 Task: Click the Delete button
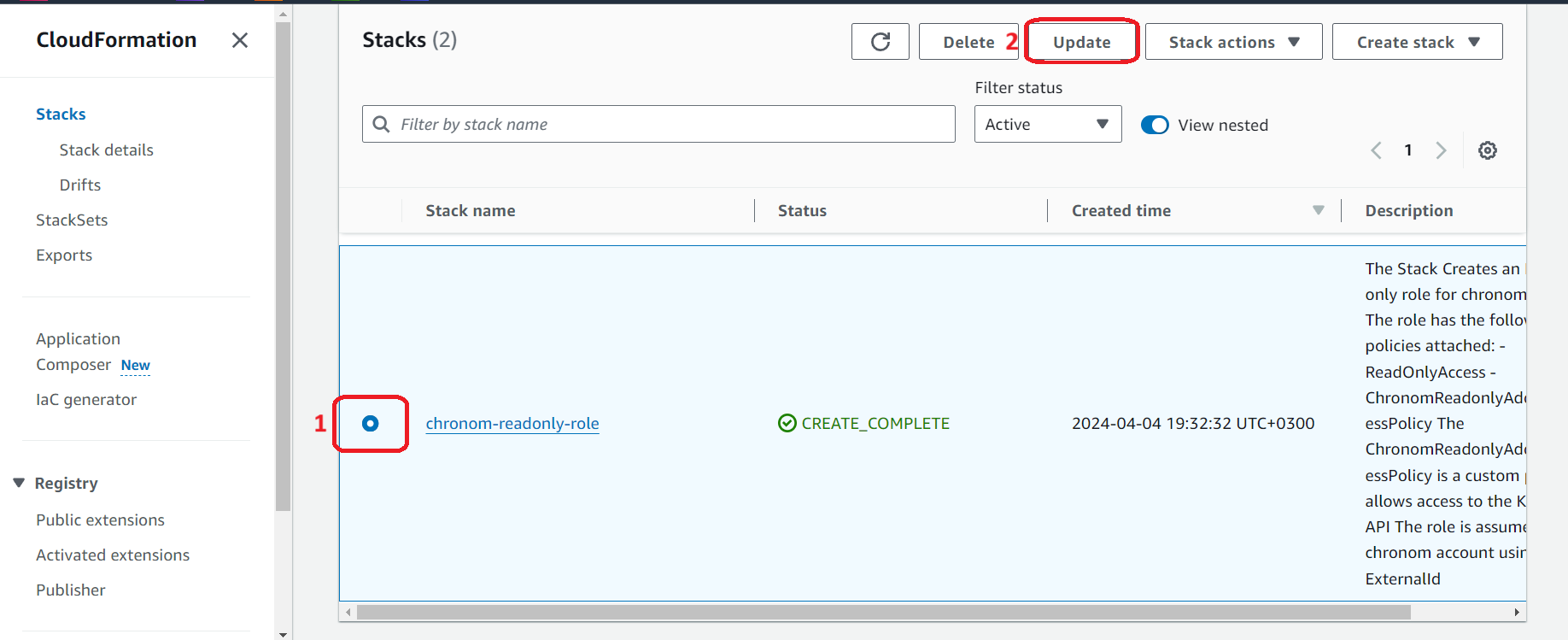pyautogui.click(x=968, y=42)
